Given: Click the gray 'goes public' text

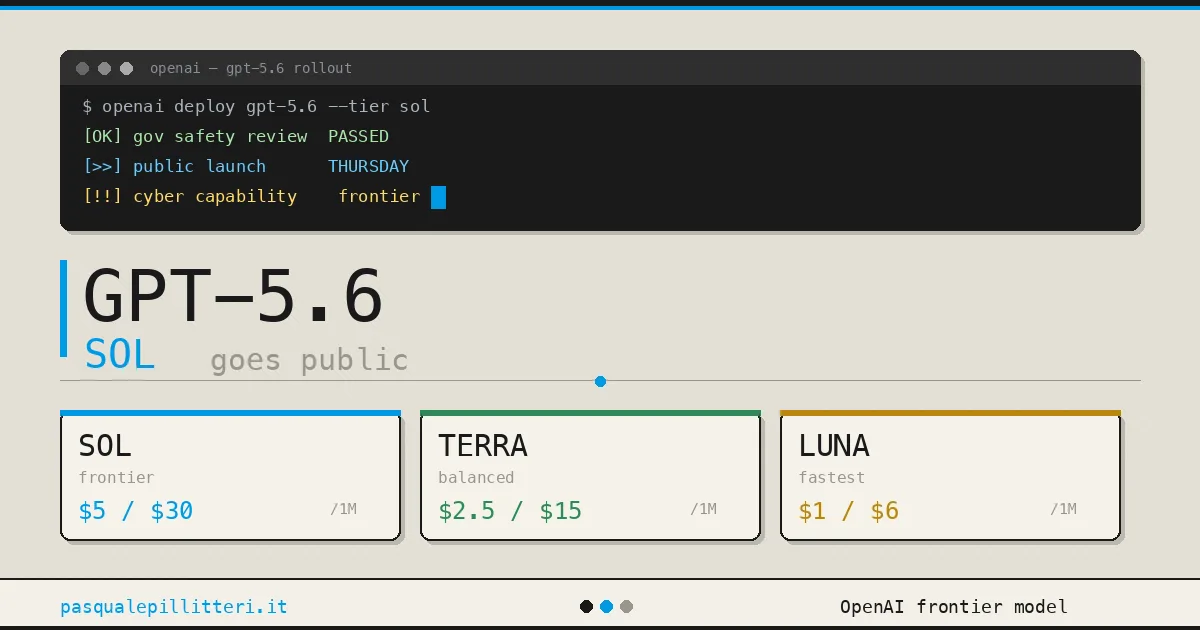Looking at the screenshot, I should tap(309, 360).
